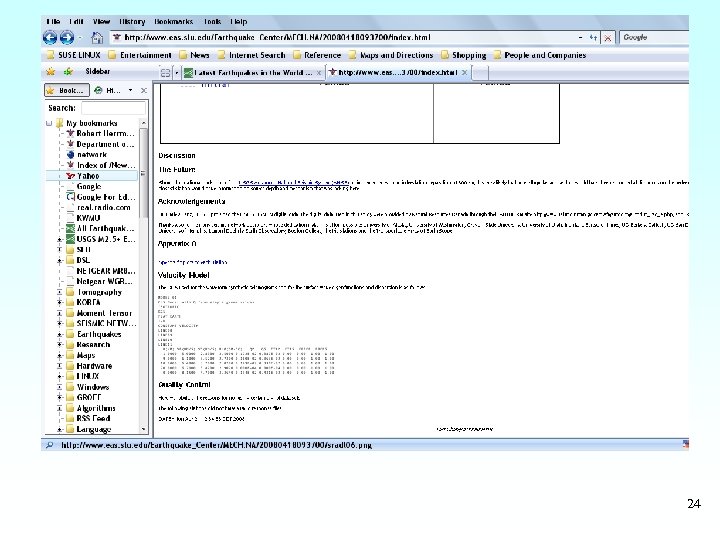Open a new tab with blank tab button

[x=480, y=73]
